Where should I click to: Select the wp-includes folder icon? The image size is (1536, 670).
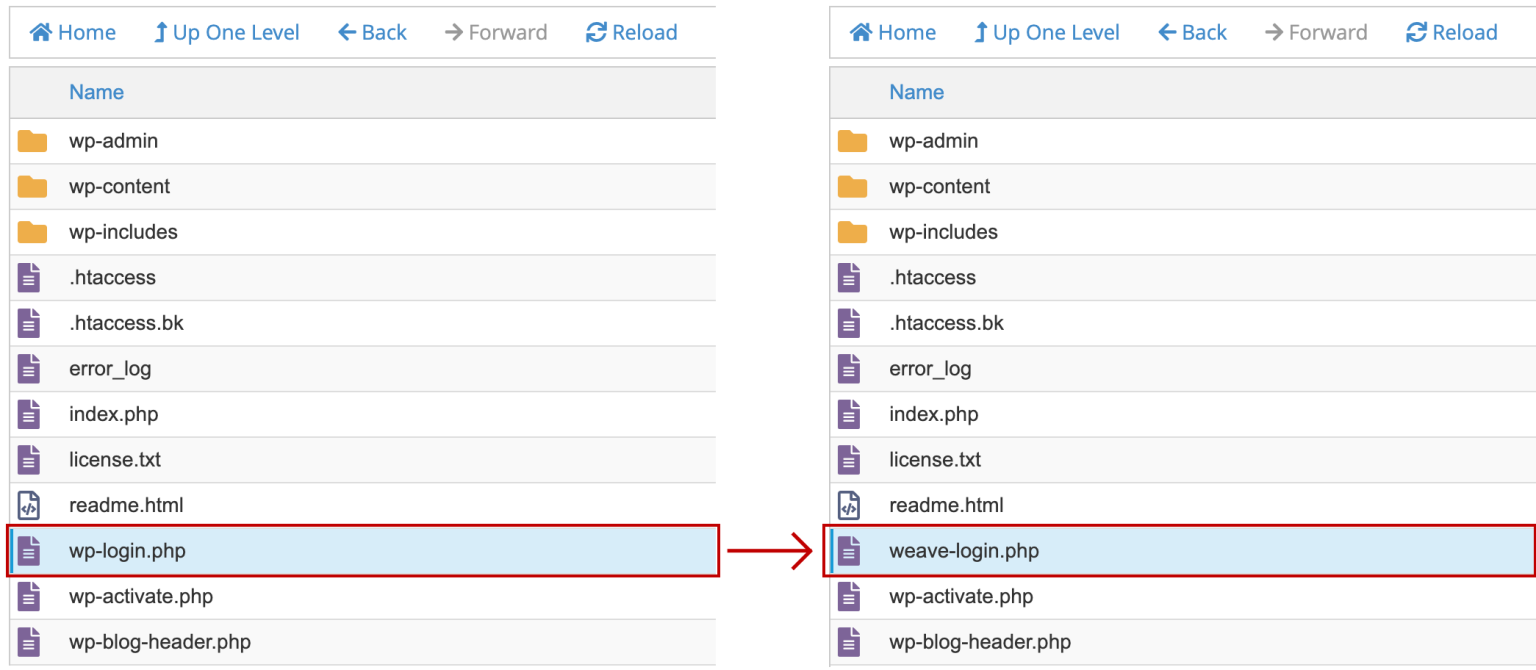(32, 231)
